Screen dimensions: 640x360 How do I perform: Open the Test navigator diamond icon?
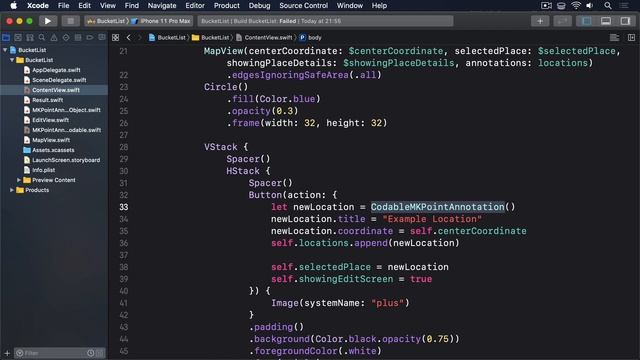(x=66, y=38)
